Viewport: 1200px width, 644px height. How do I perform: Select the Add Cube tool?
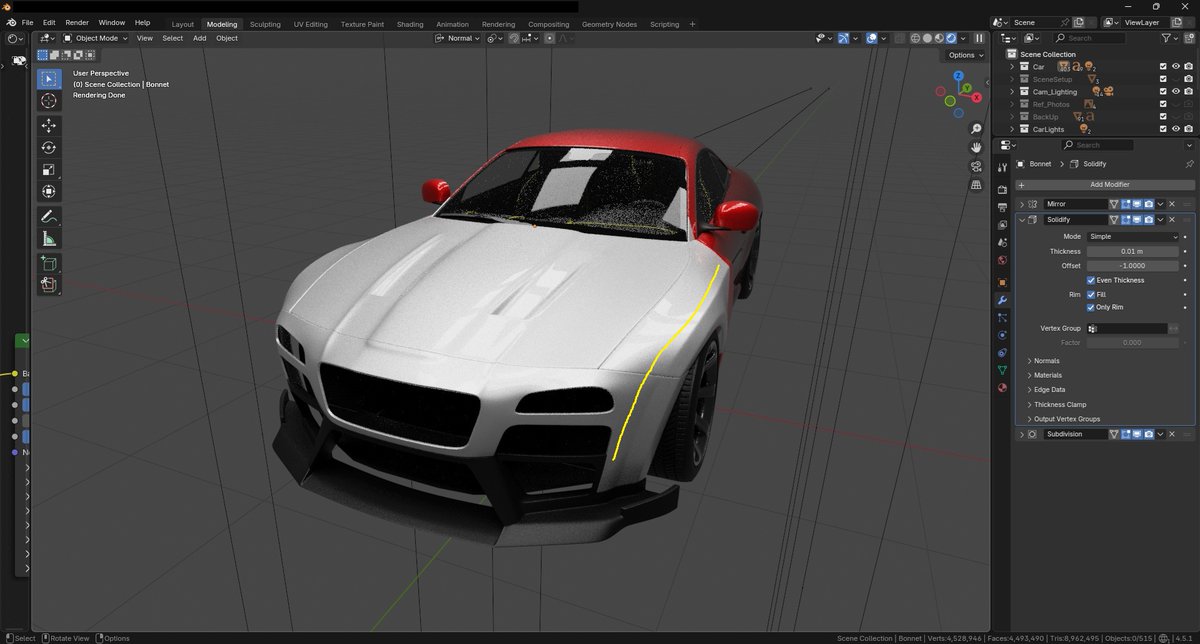[x=48, y=263]
